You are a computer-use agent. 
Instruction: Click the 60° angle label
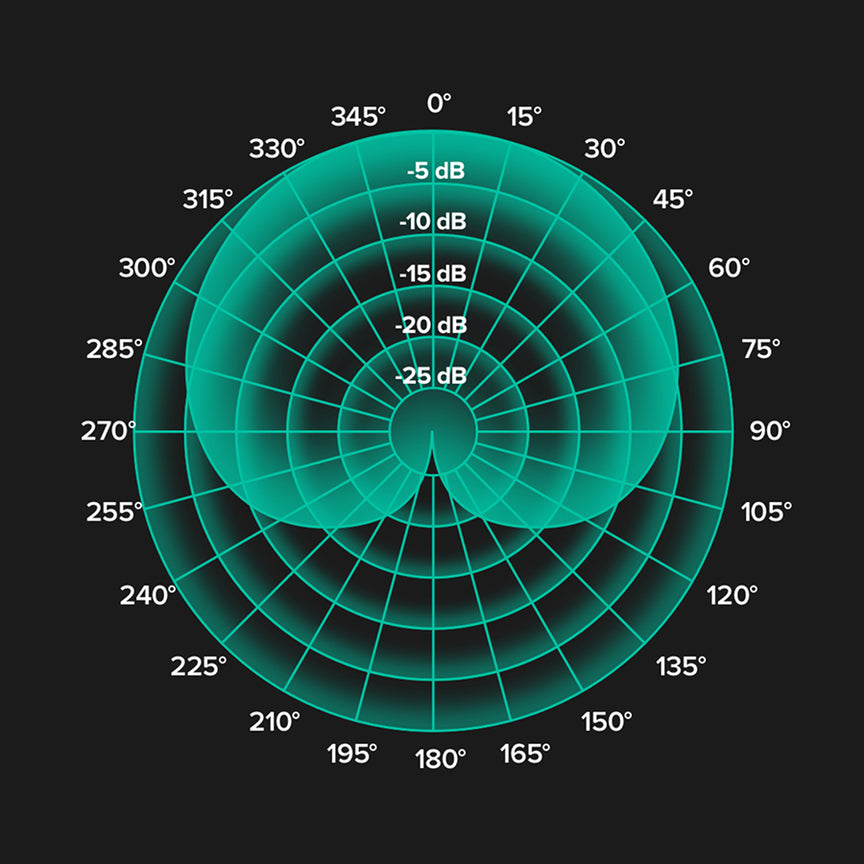pos(729,268)
